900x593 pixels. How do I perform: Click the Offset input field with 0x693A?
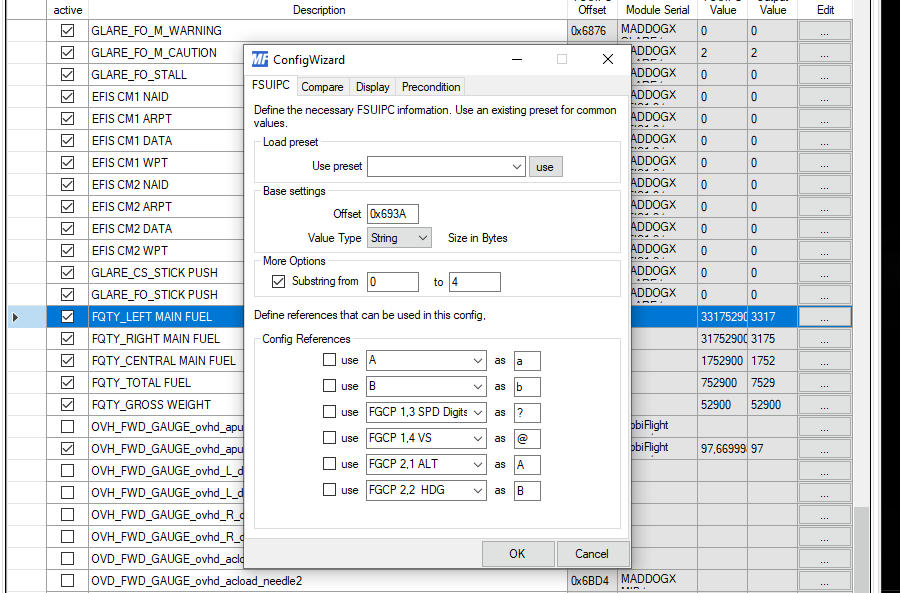tap(392, 214)
